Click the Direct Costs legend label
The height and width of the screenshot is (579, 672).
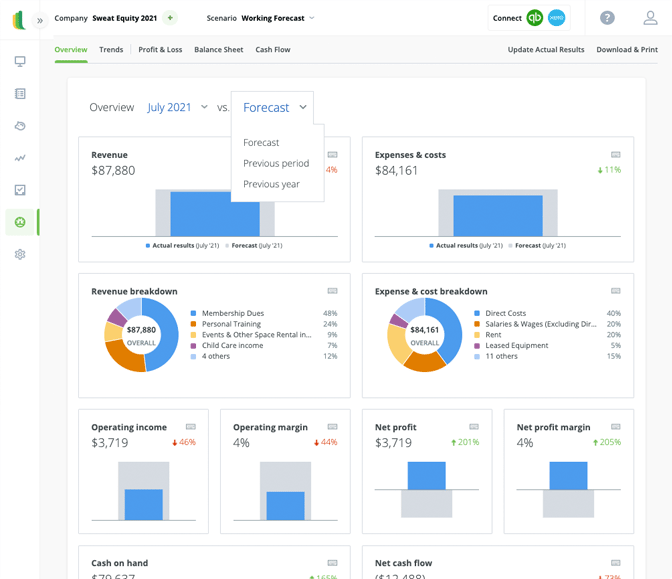click(x=506, y=313)
